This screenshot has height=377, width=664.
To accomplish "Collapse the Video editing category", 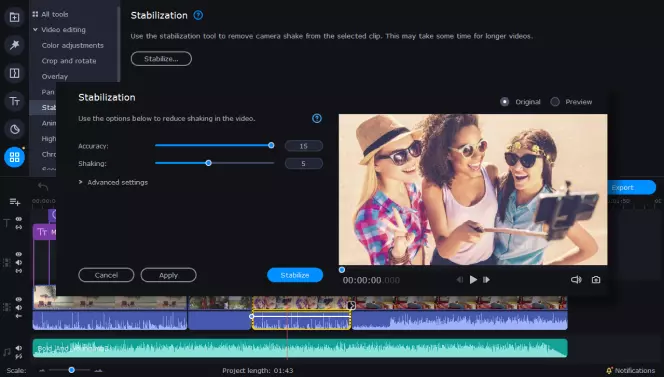I will click(36, 30).
